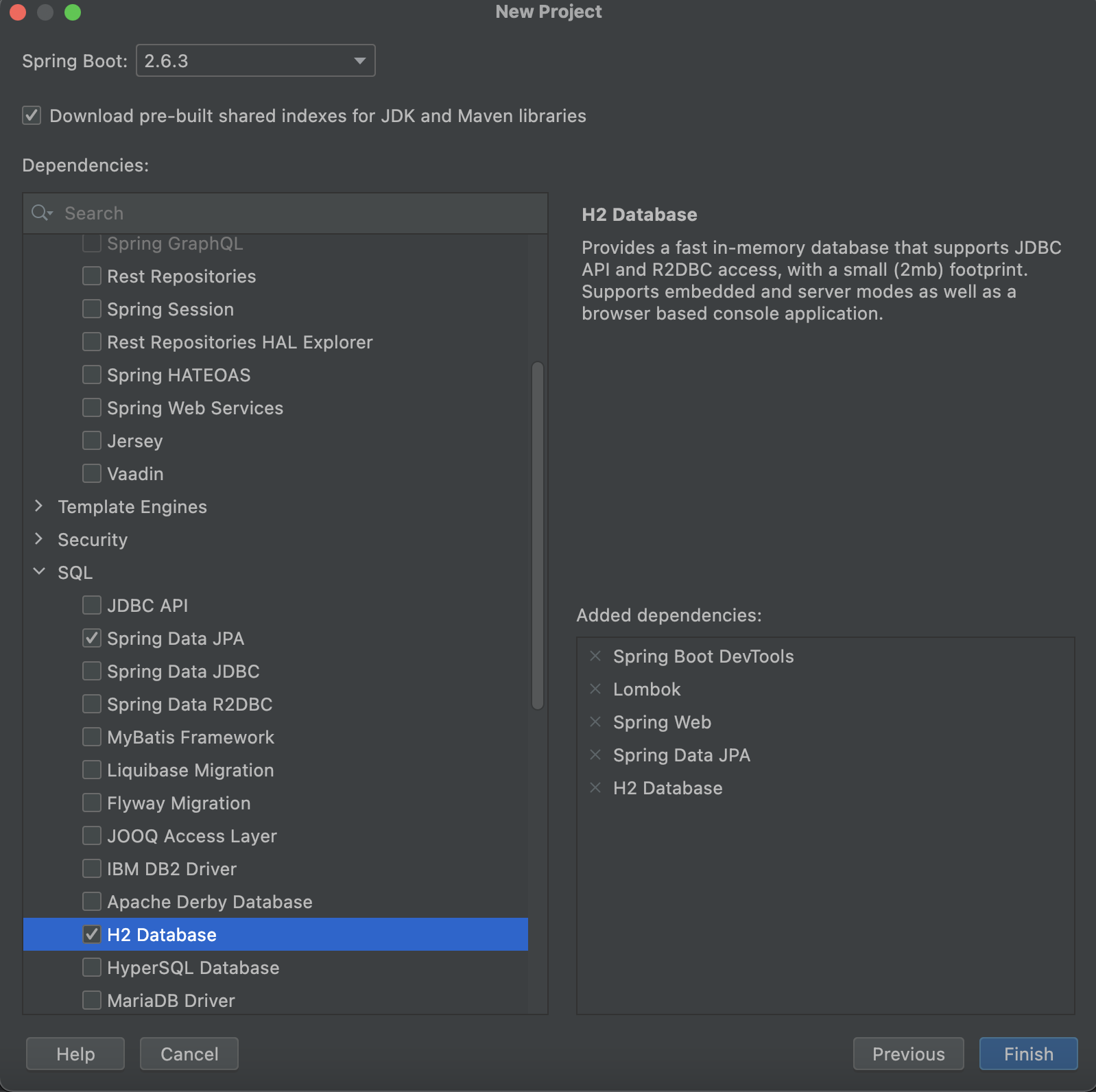This screenshot has width=1096, height=1092.
Task: Check the MariaDB Driver checkbox
Action: pyautogui.click(x=92, y=1000)
